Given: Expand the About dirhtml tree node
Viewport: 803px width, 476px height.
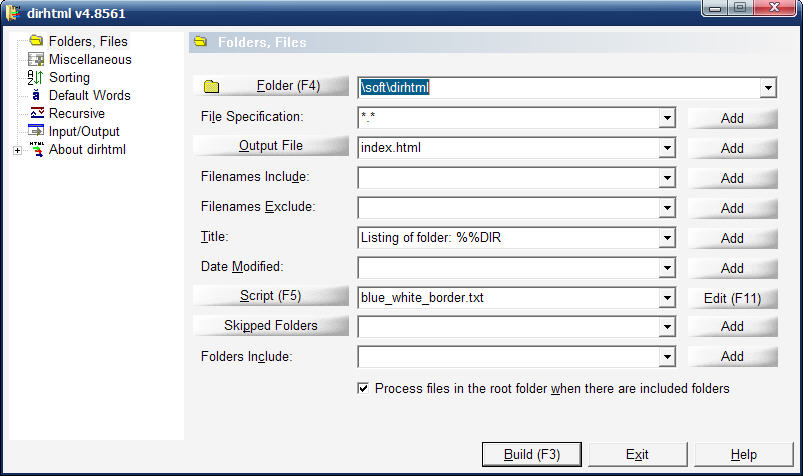Looking at the screenshot, I should click(x=17, y=151).
